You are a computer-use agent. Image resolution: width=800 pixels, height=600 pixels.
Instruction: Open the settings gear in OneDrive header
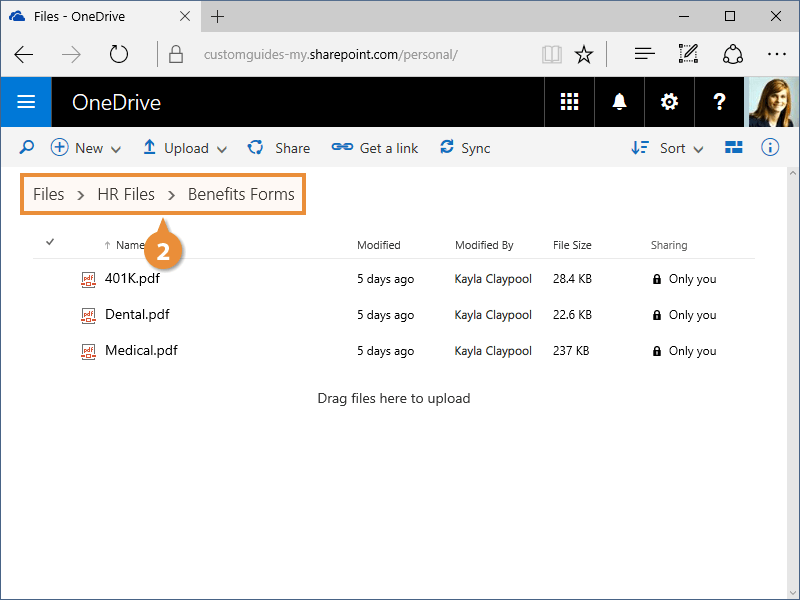point(669,102)
